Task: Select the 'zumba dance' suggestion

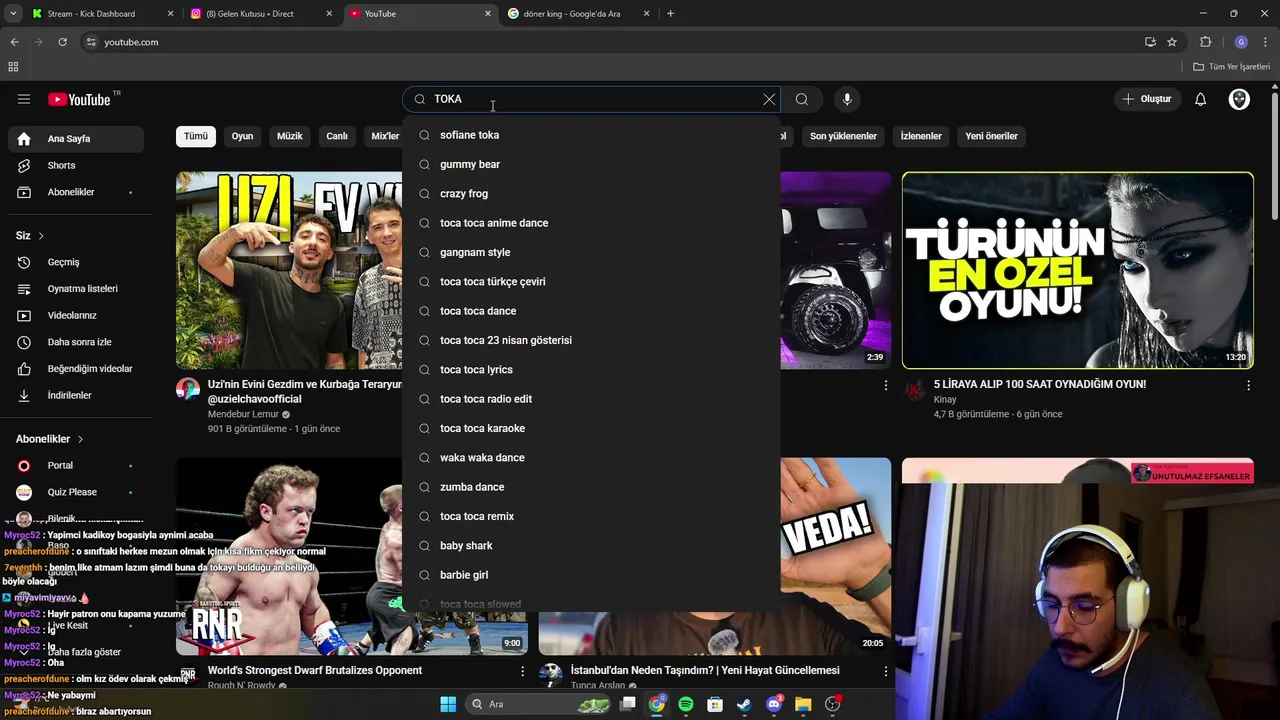Action: (591, 487)
